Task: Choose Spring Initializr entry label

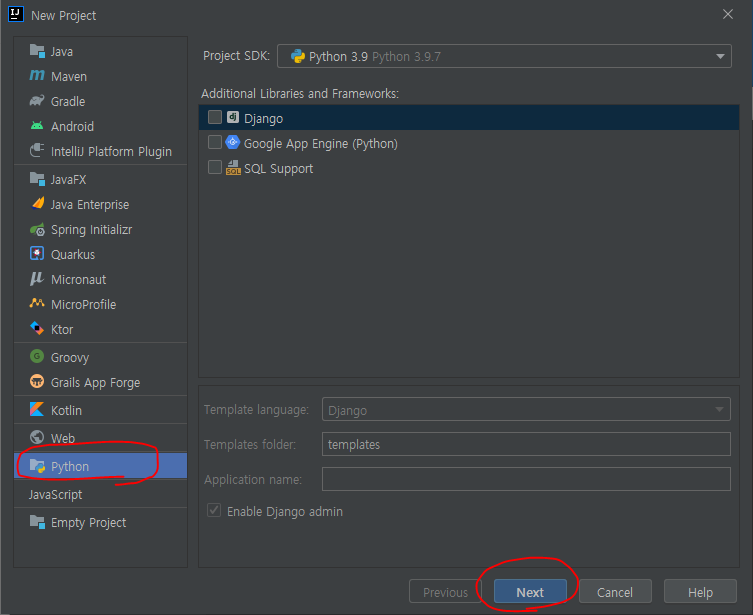Action: pos(91,229)
